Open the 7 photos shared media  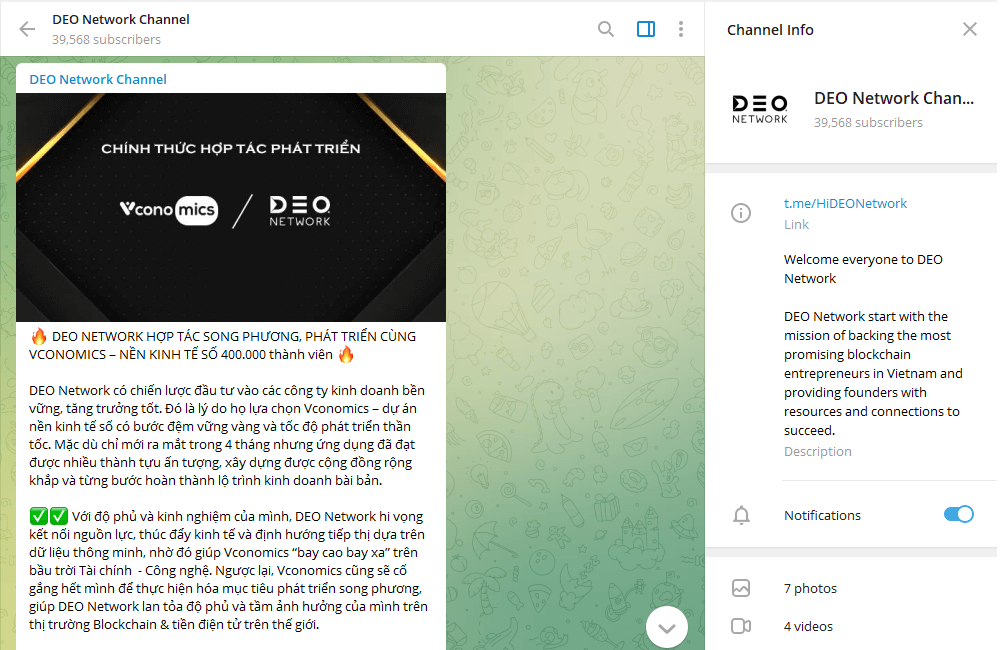point(810,588)
